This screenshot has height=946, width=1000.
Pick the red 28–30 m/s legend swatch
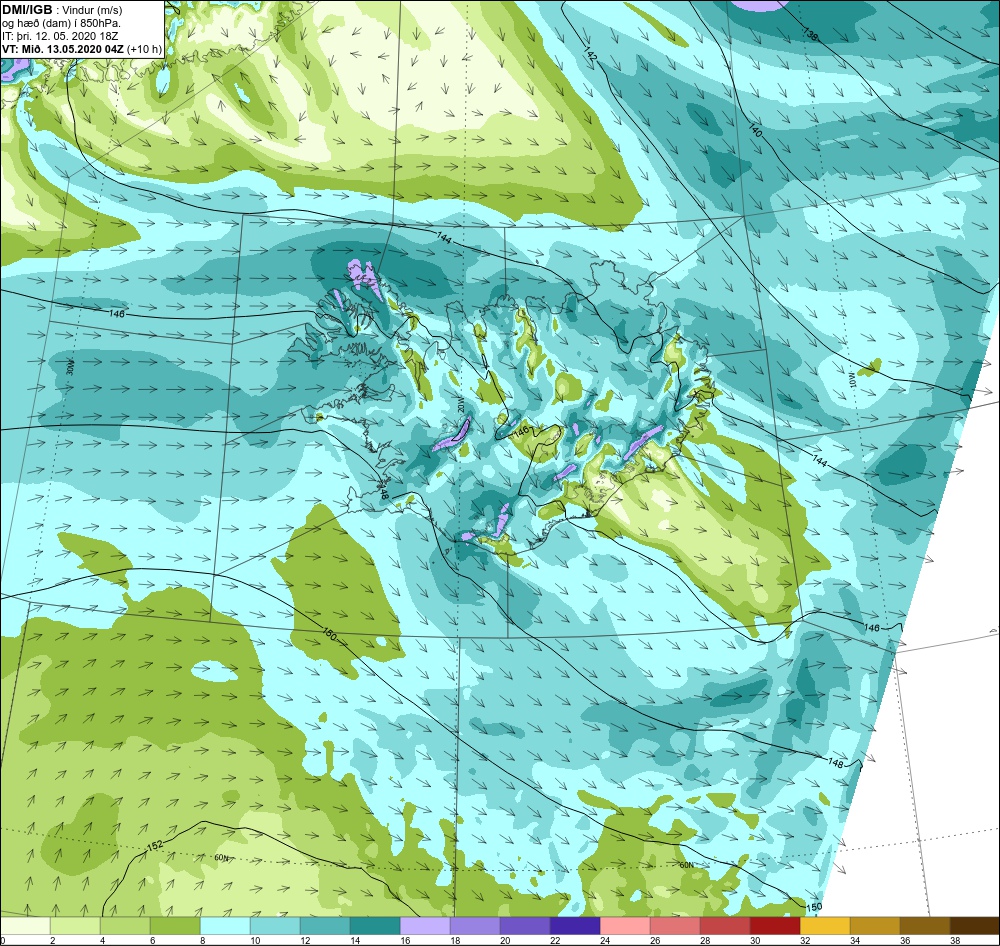coord(725,926)
